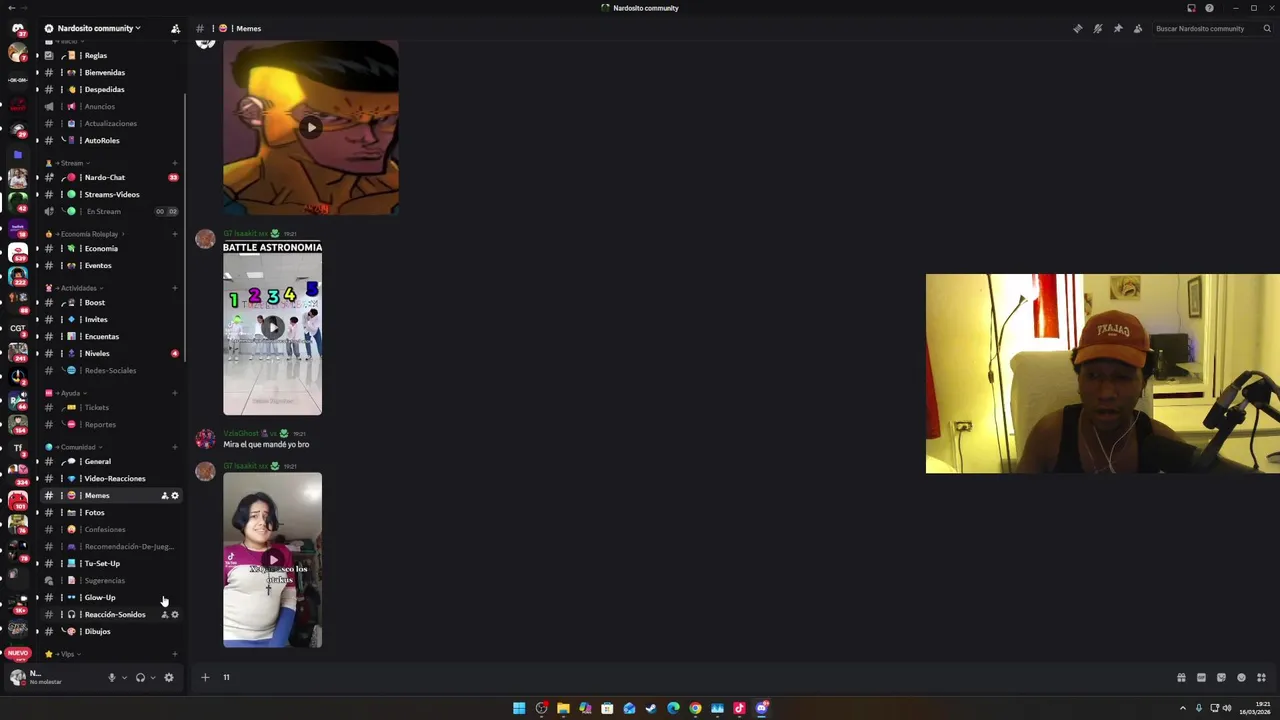Click Windows Start button on taskbar

(x=519, y=709)
